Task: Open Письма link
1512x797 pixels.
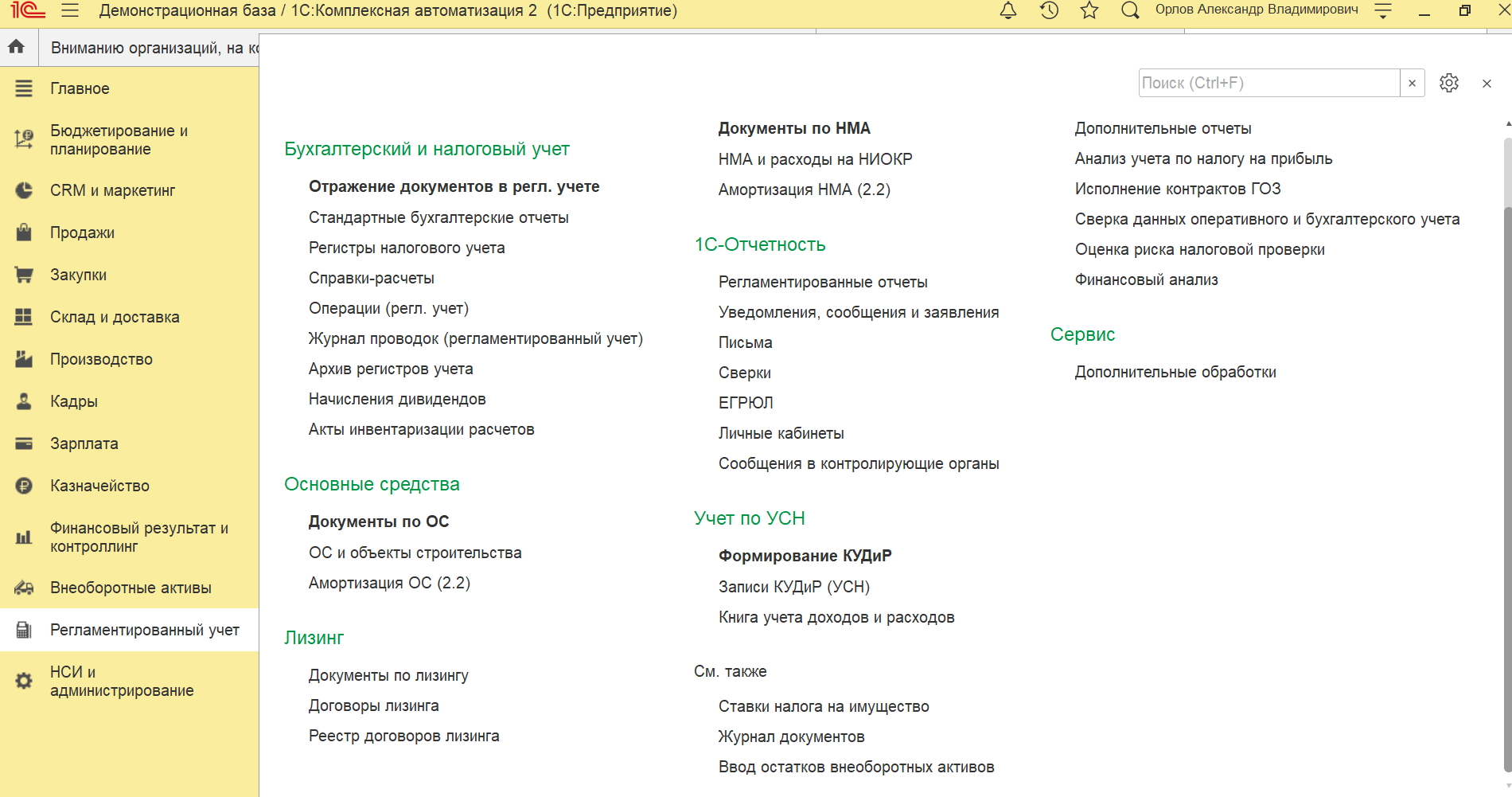Action: click(746, 342)
